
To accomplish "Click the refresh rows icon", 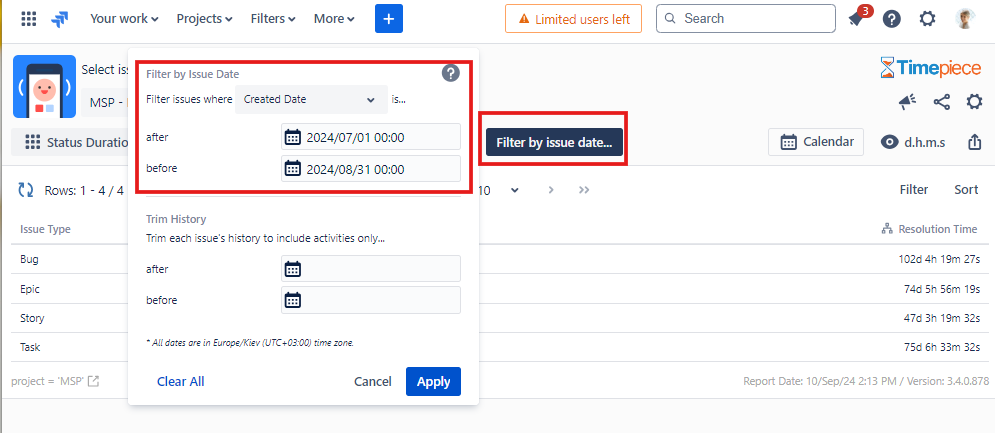I will coord(25,189).
